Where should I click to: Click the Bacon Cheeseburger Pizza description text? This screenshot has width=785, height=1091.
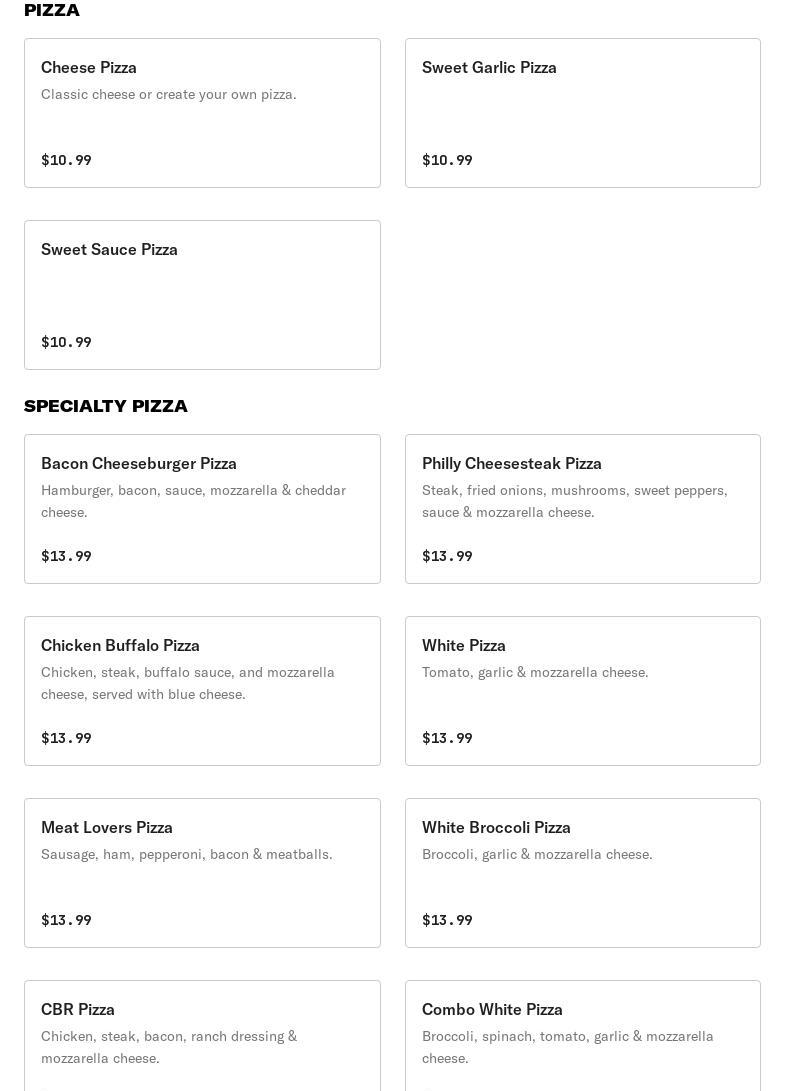(193, 501)
